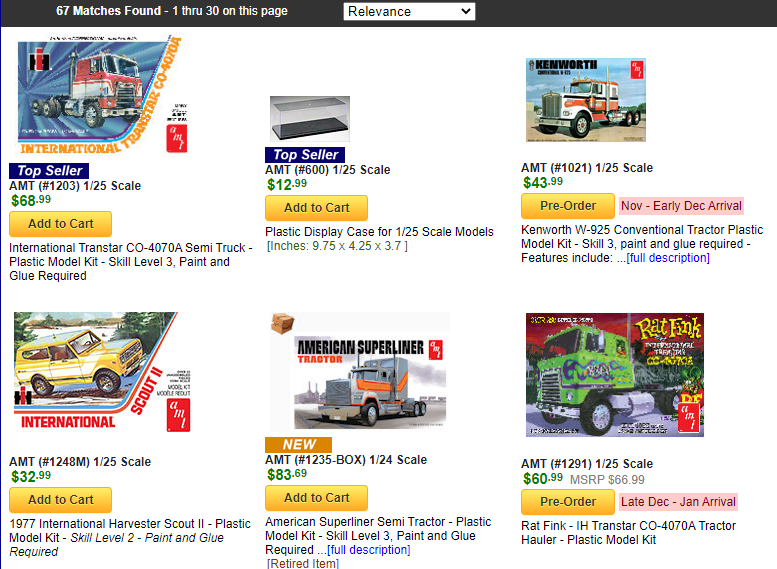Open full description for Kenworth W-925

[668, 258]
